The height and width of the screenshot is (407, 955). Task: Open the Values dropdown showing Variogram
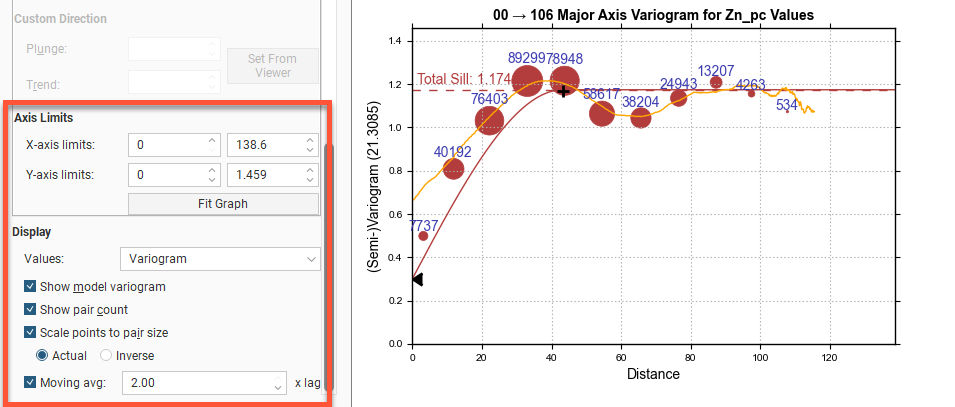pos(219,259)
